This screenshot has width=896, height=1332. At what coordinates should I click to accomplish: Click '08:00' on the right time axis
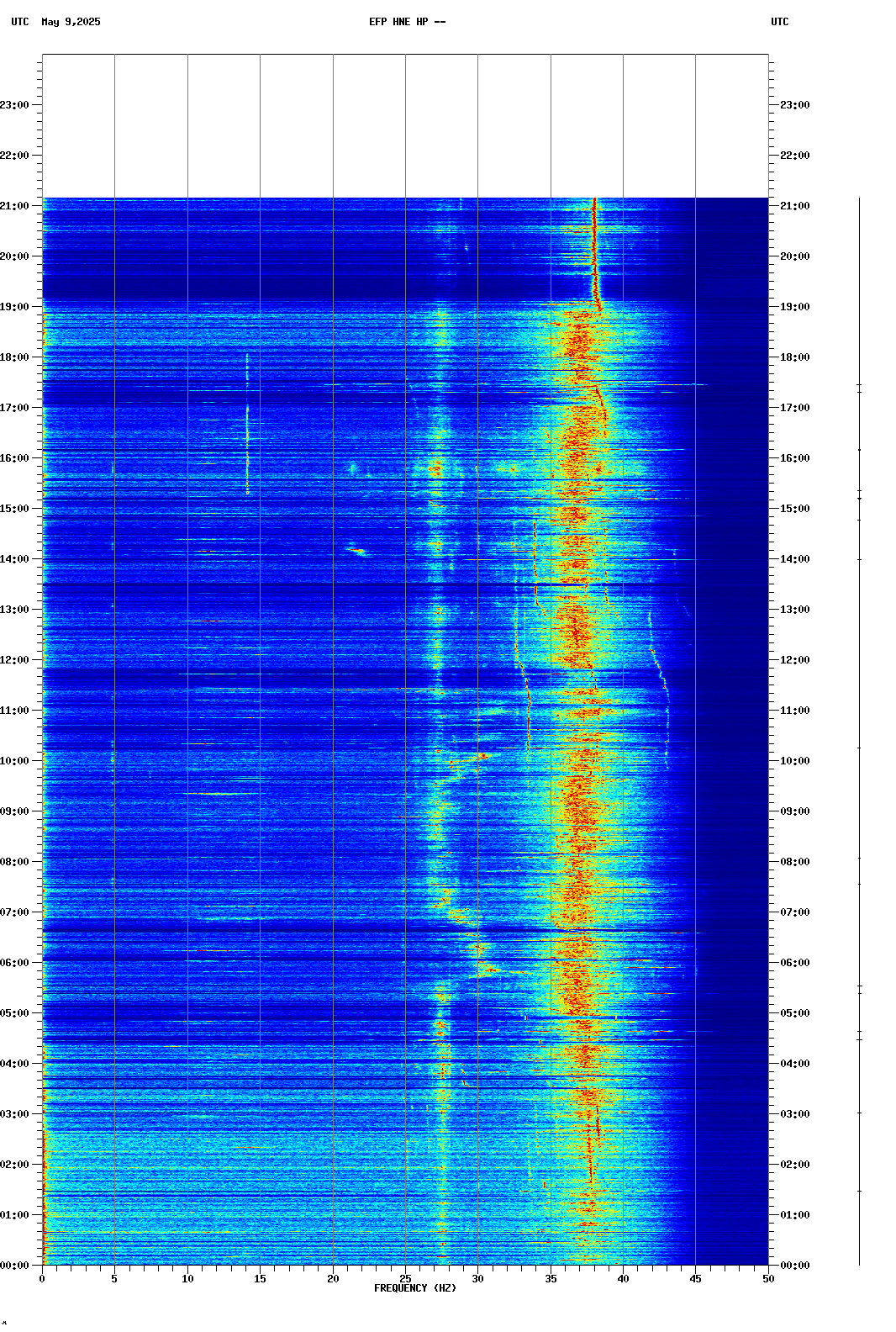point(795,862)
